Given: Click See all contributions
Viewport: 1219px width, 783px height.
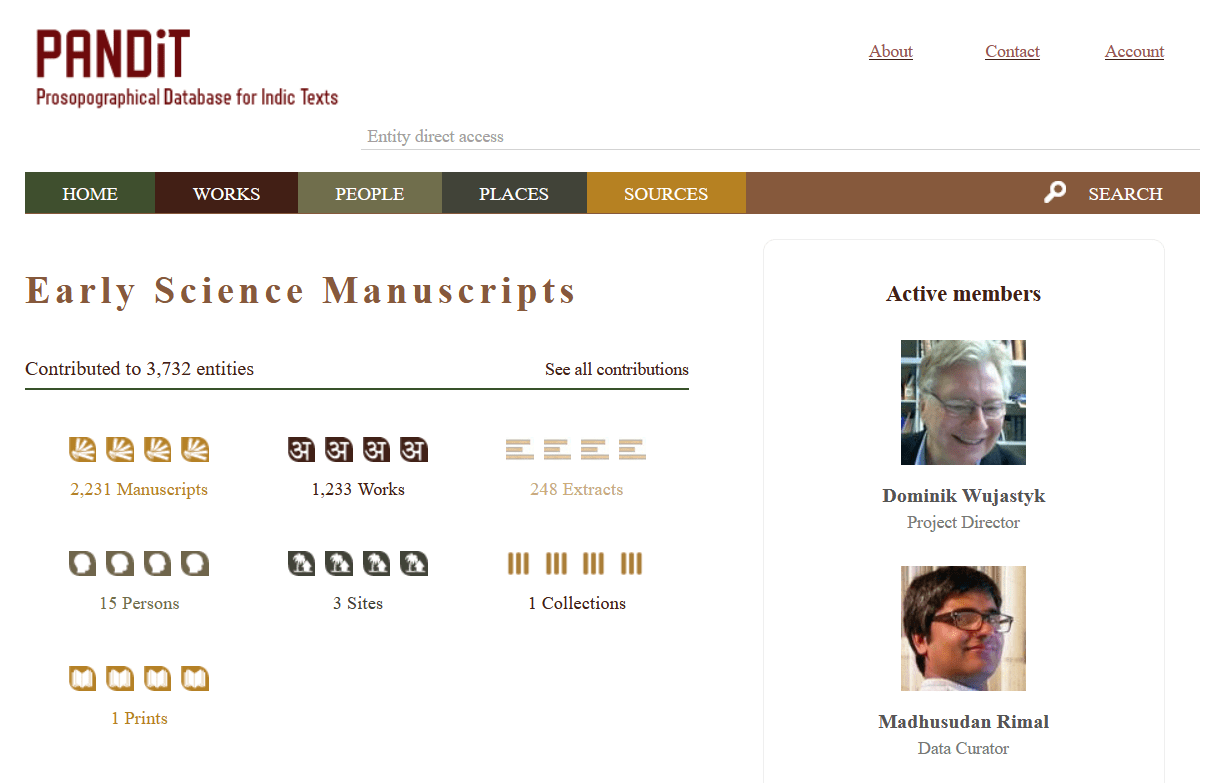Looking at the screenshot, I should 617,369.
